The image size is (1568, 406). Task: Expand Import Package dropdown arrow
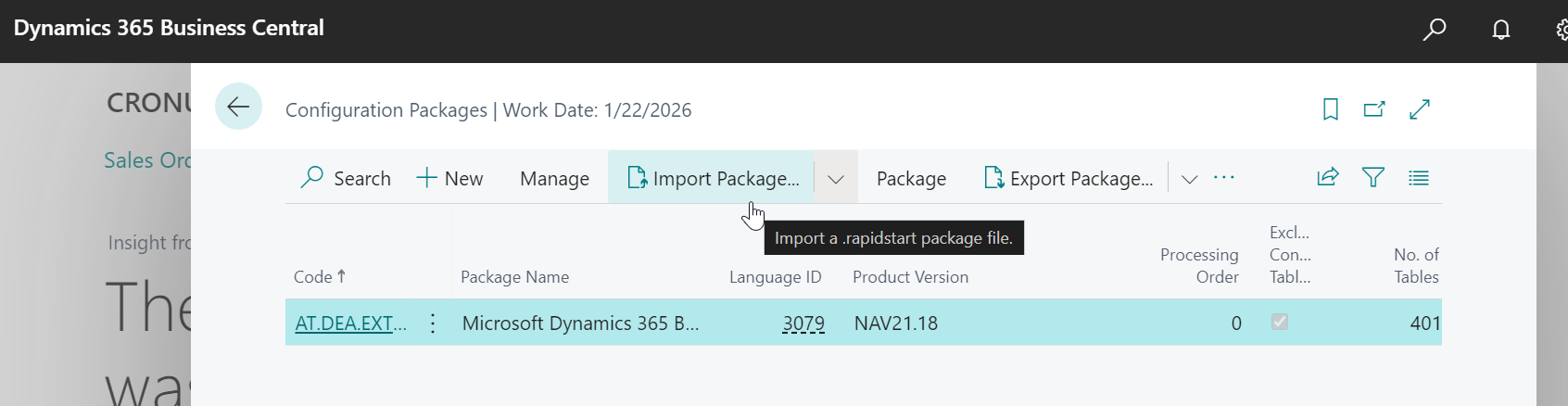pyautogui.click(x=836, y=179)
